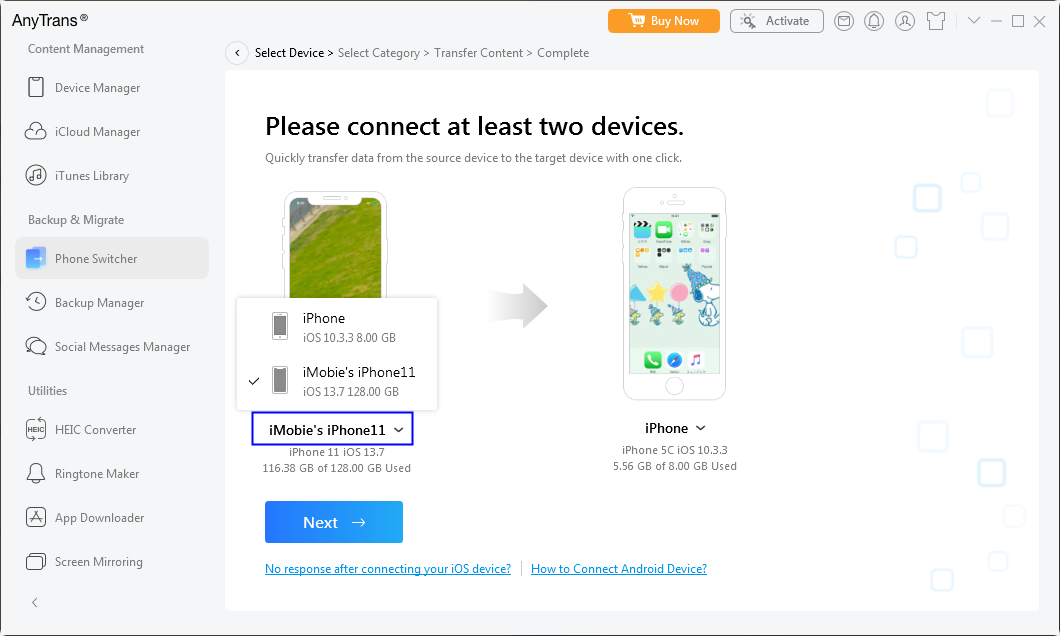Click the iCloud Manager cloud icon

[36, 132]
